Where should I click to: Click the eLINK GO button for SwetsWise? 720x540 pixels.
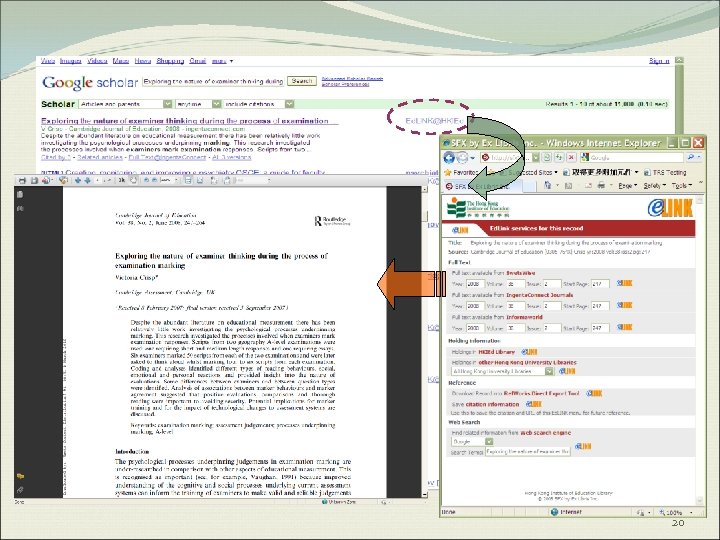pos(624,283)
